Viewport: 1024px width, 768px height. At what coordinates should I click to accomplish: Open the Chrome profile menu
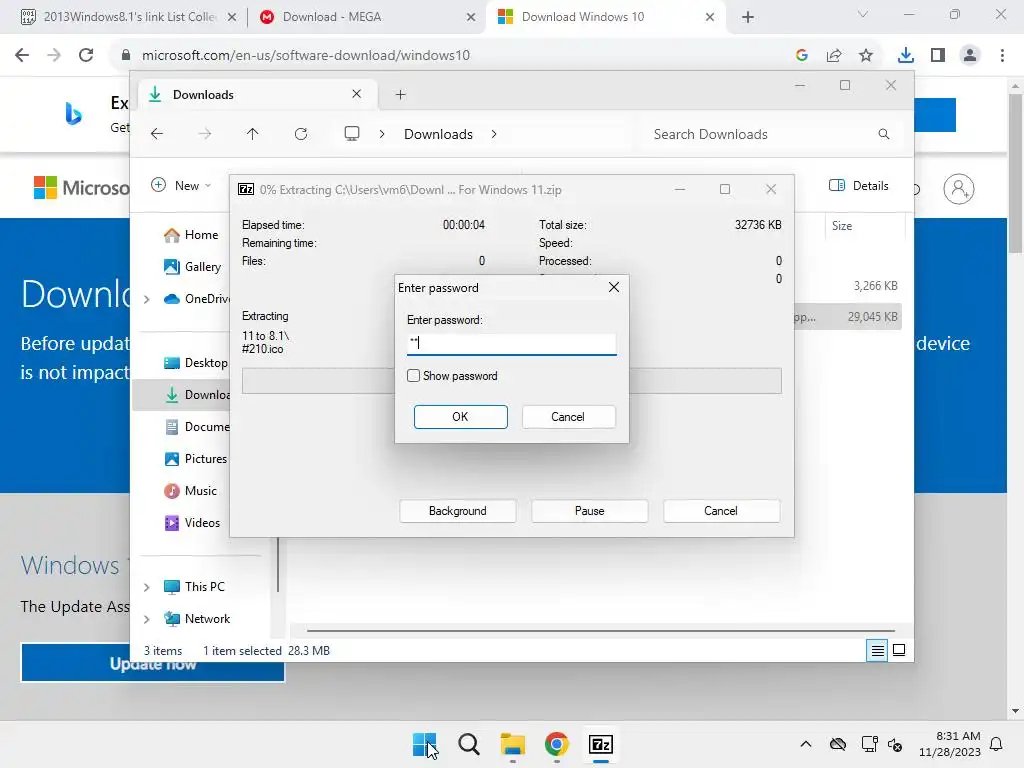[970, 56]
